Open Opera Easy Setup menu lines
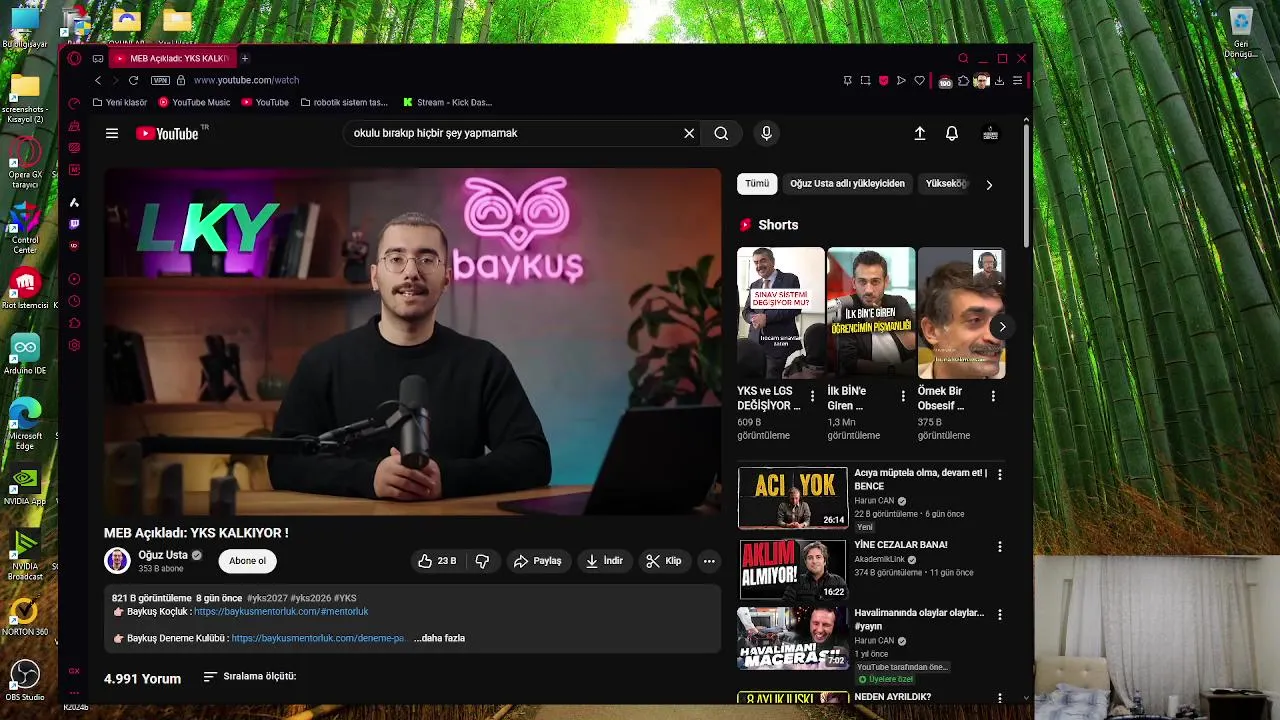 tap(1017, 80)
